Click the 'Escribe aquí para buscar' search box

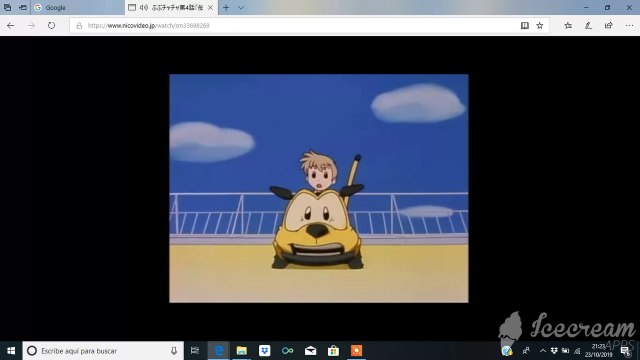click(x=103, y=351)
